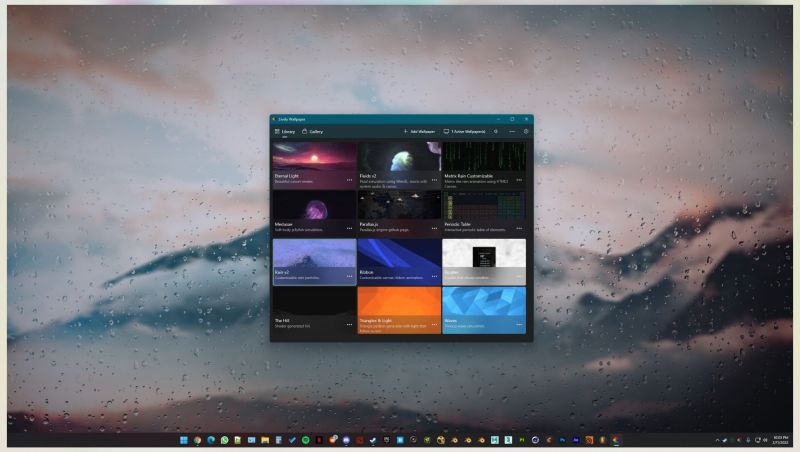Expand the options menu for Fluids v2
Screen dimensions: 800x452
pos(434,180)
